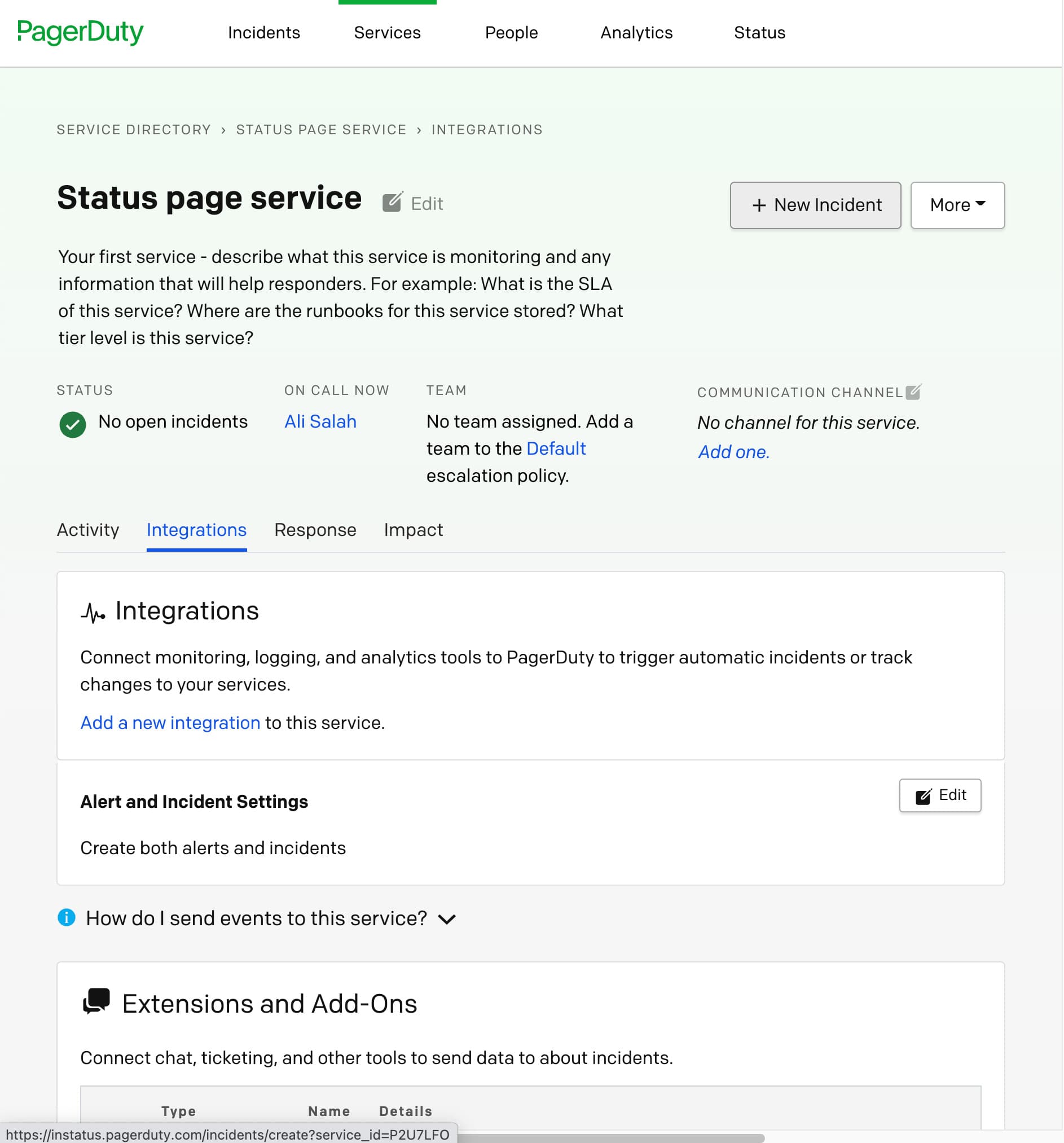Open the Default escalation policy link
The height and width of the screenshot is (1143, 1064).
pos(556,449)
